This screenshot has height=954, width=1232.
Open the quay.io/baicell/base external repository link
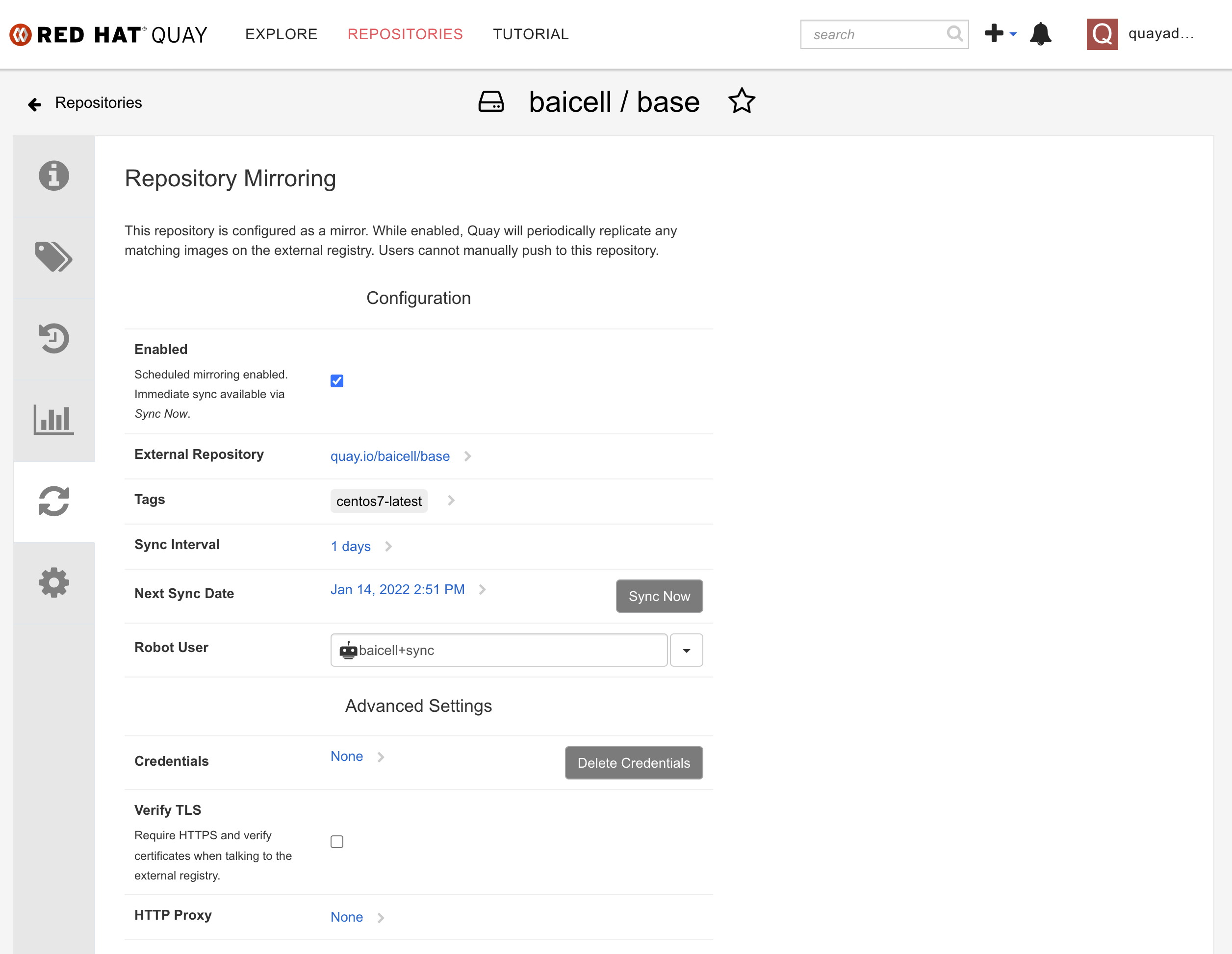pos(390,456)
